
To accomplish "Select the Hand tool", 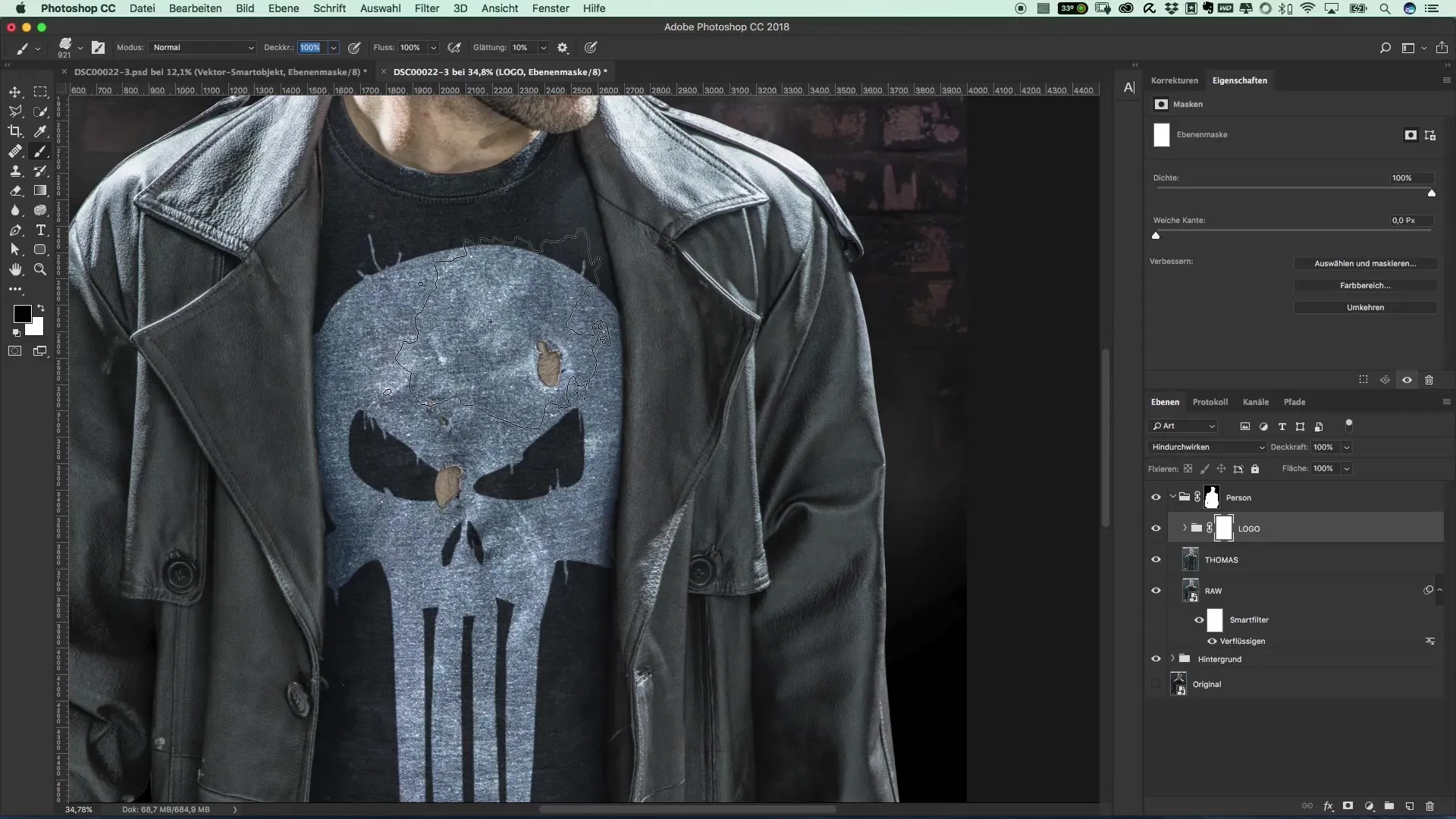I will 15,269.
